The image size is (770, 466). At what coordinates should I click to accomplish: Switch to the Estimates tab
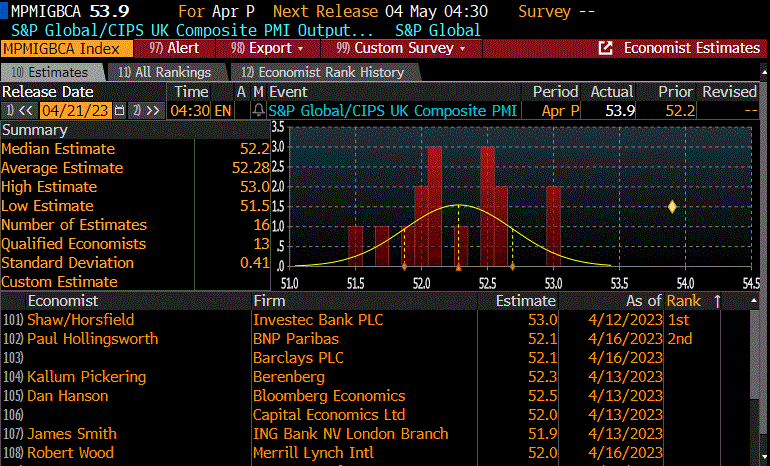click(x=53, y=72)
